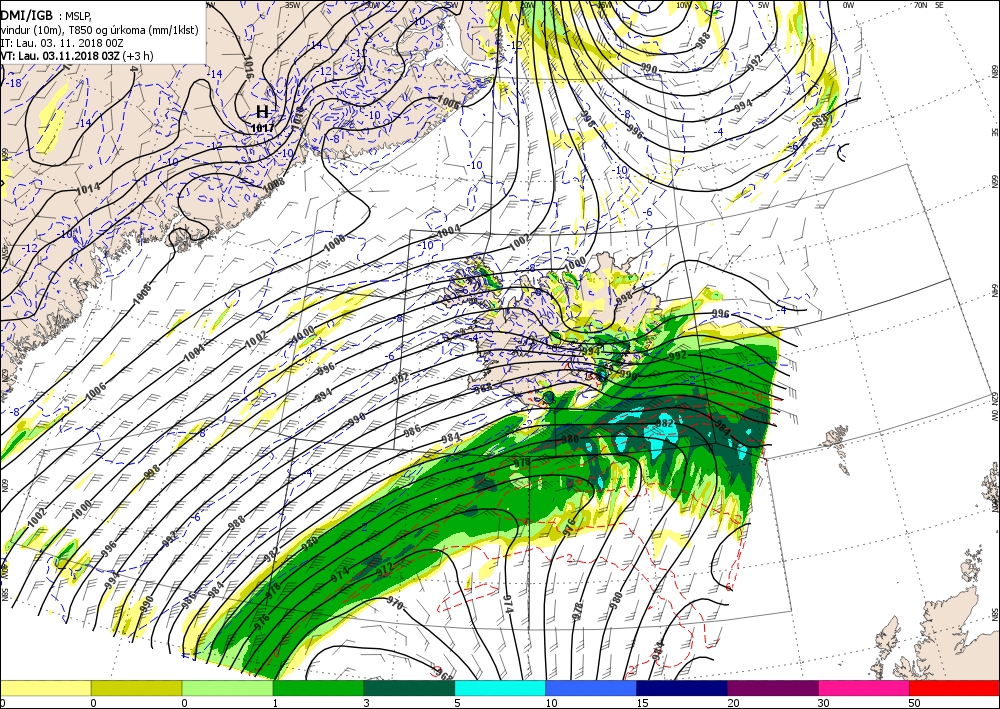The image size is (1000, 709).
Task: Click the 'H' high pressure marker
Action: click(262, 112)
